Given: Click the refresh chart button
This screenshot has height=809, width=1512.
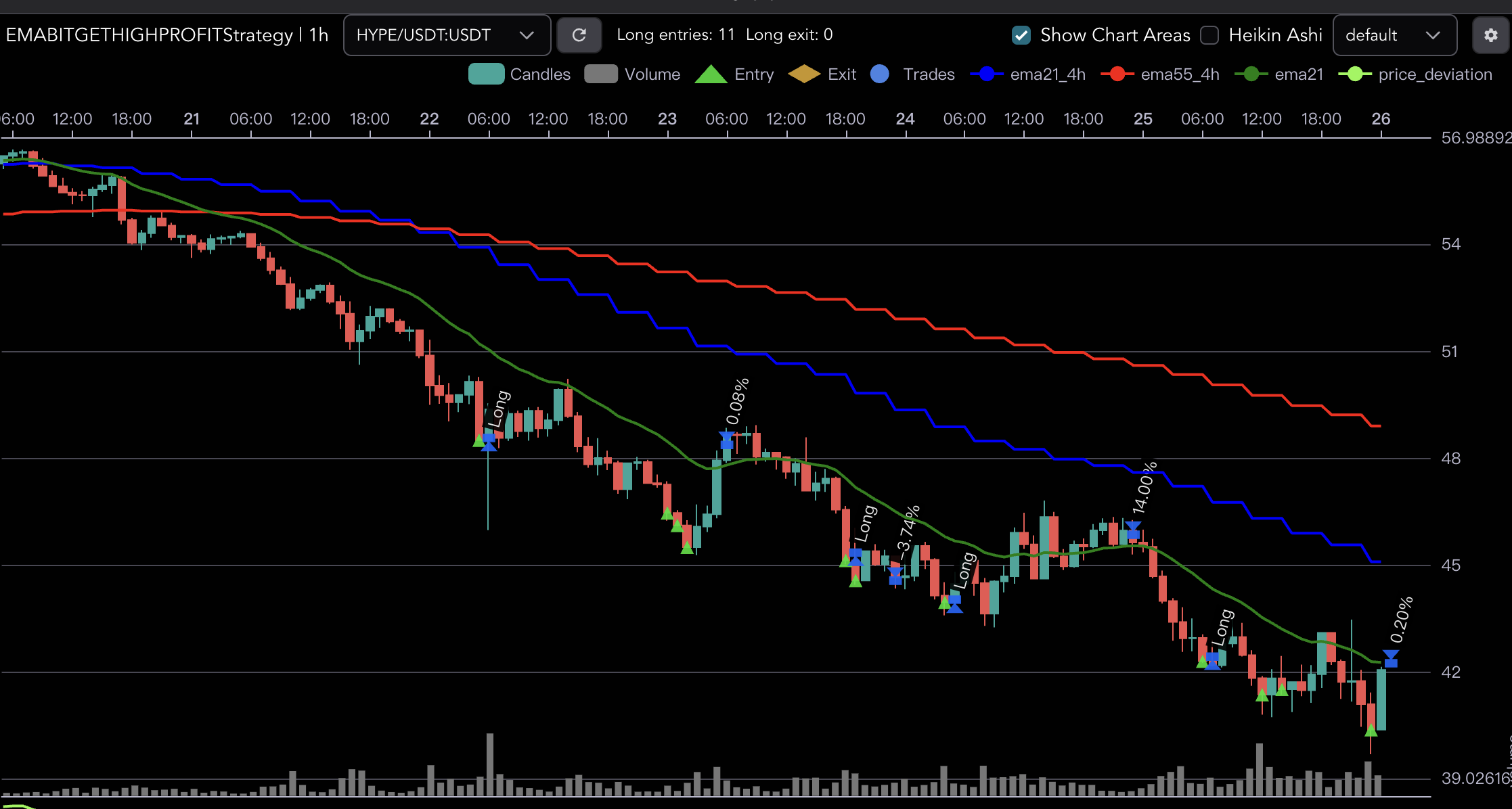Looking at the screenshot, I should (579, 35).
